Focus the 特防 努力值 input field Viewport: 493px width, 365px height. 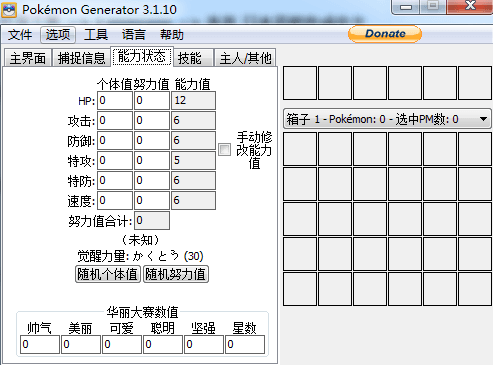pos(152,180)
